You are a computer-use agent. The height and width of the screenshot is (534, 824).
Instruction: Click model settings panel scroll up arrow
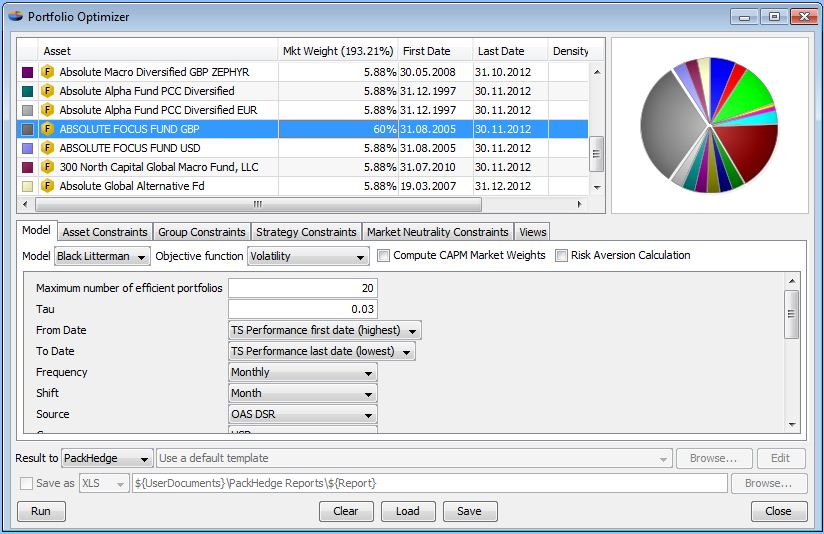click(x=792, y=282)
